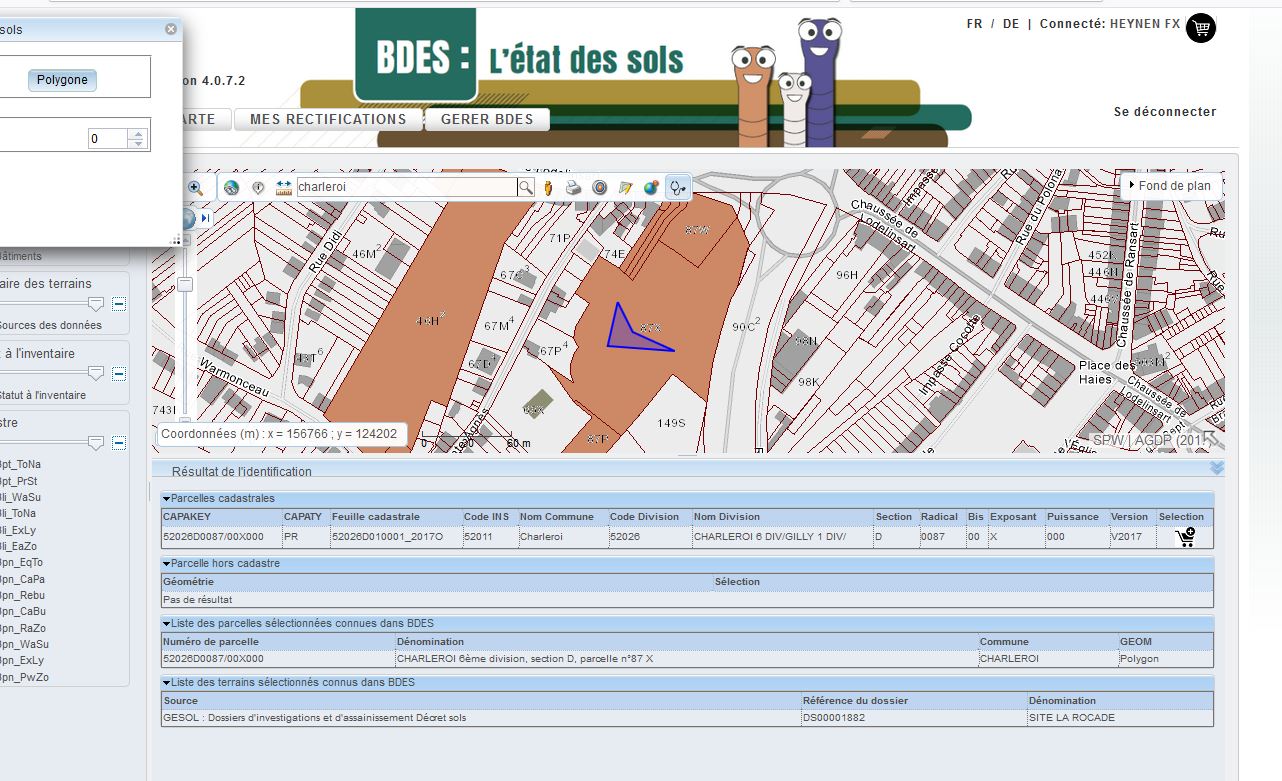Select the measure distance ruler tool
Viewport: 1282px width, 781px height.
tap(283, 187)
